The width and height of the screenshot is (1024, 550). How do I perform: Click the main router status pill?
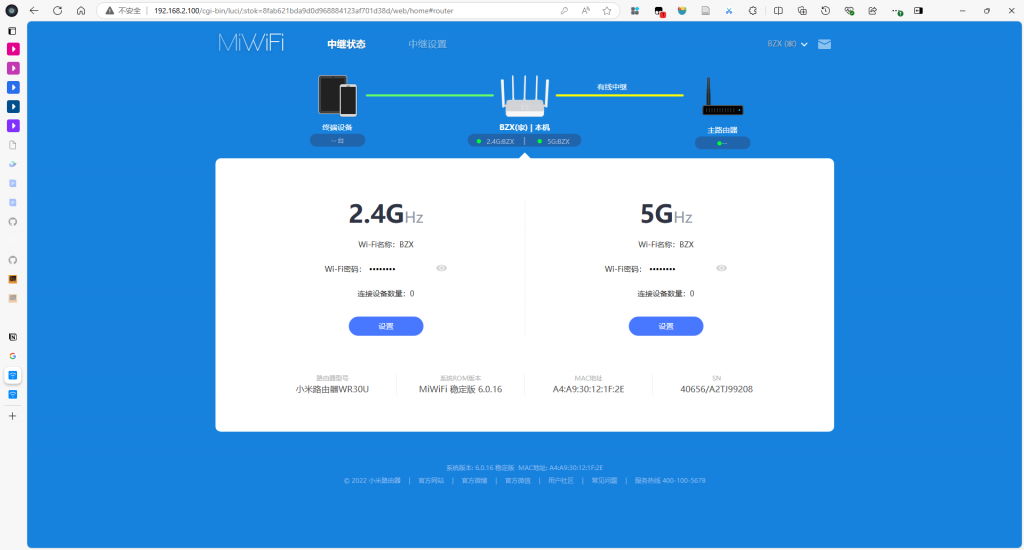(722, 143)
